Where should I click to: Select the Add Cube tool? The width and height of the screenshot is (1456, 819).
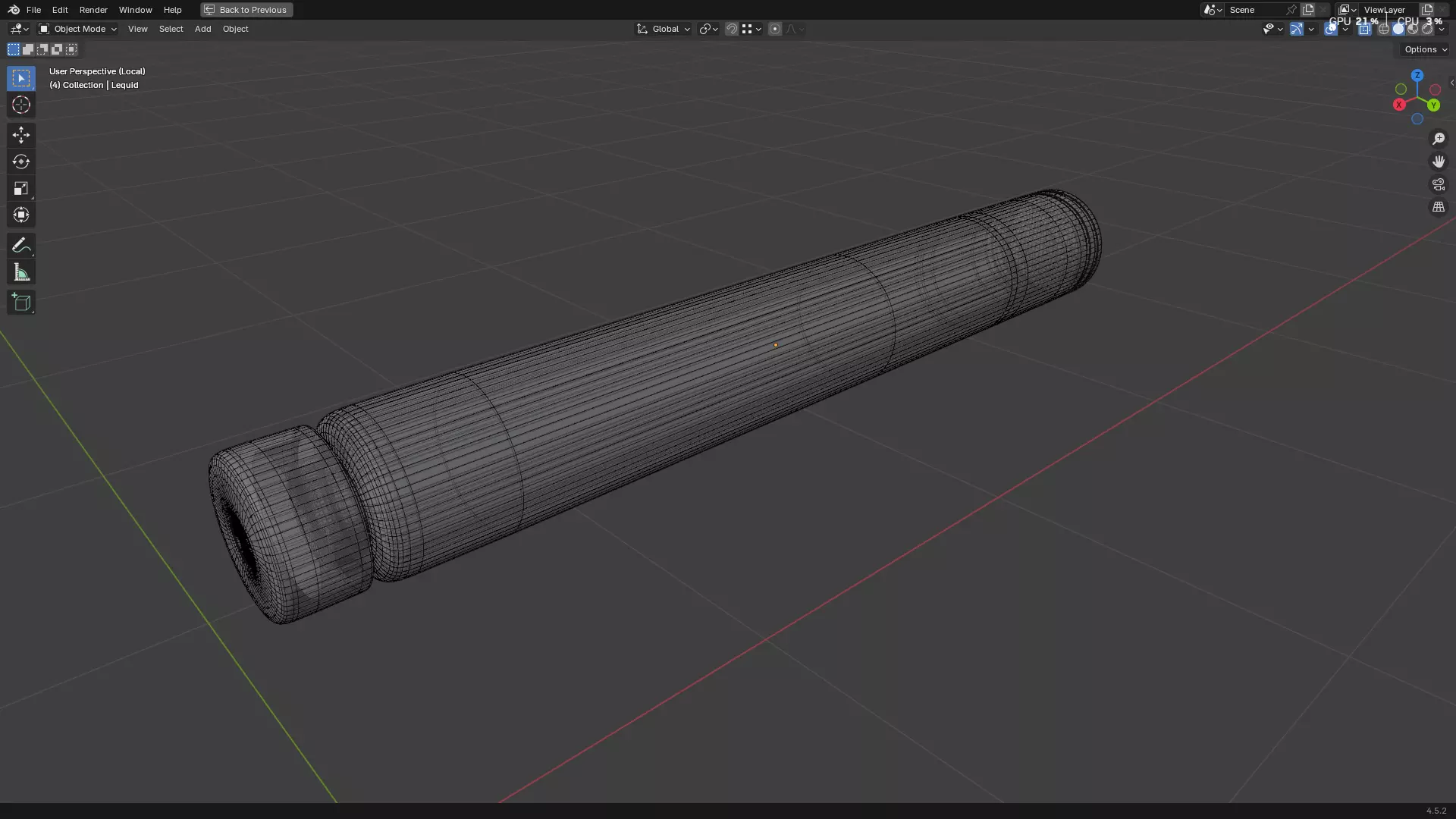[20, 303]
